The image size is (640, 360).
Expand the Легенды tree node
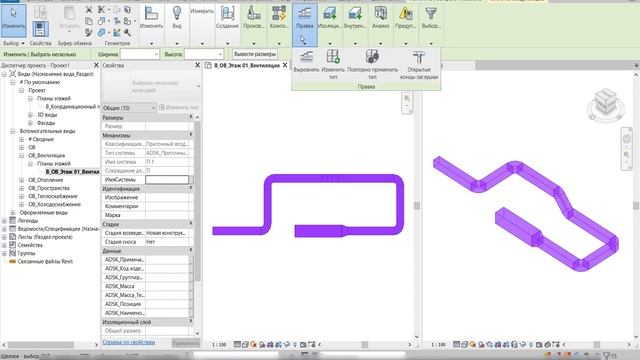click(x=4, y=221)
